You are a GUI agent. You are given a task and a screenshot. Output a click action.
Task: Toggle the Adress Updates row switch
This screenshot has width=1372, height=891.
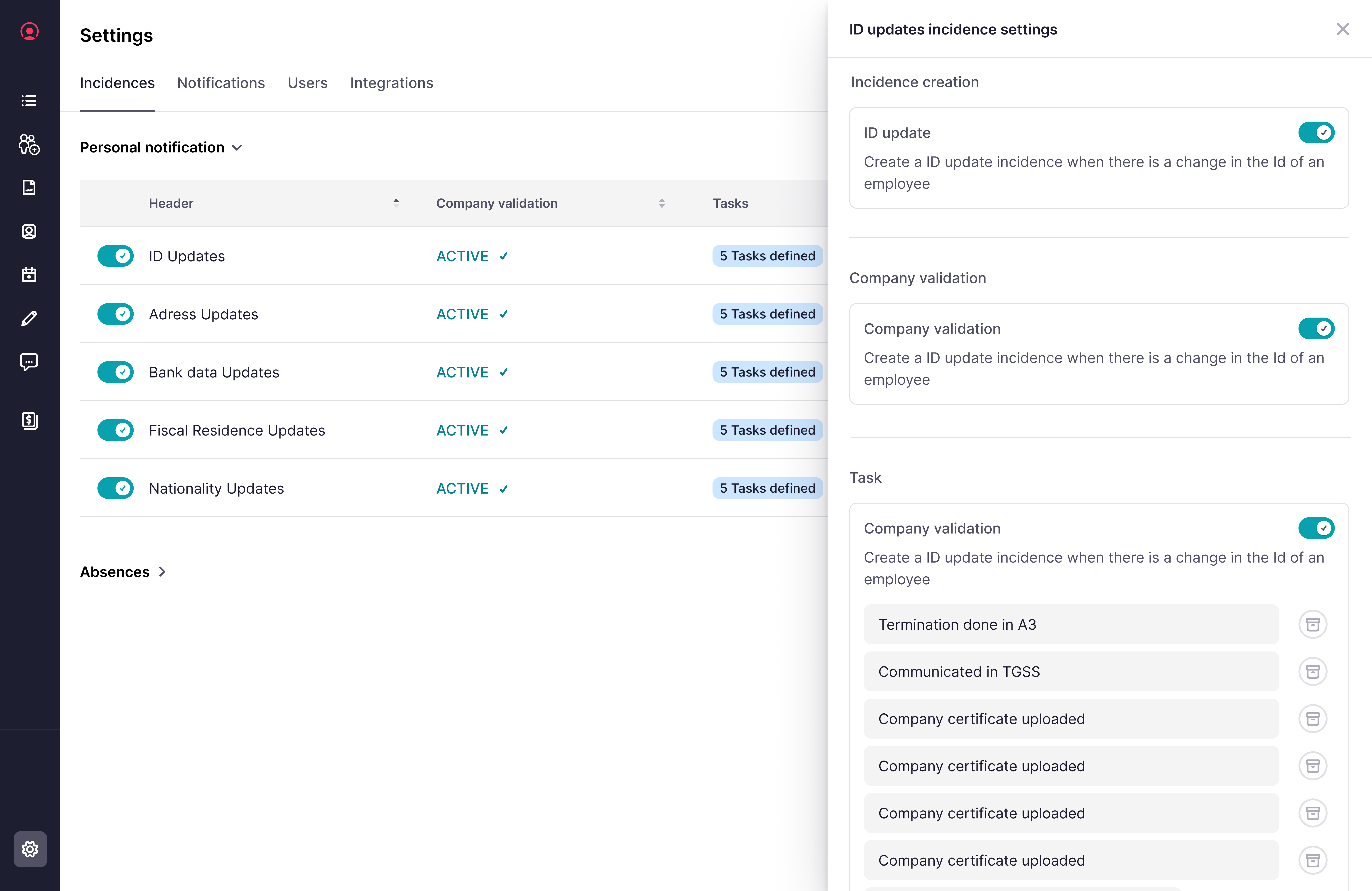115,314
